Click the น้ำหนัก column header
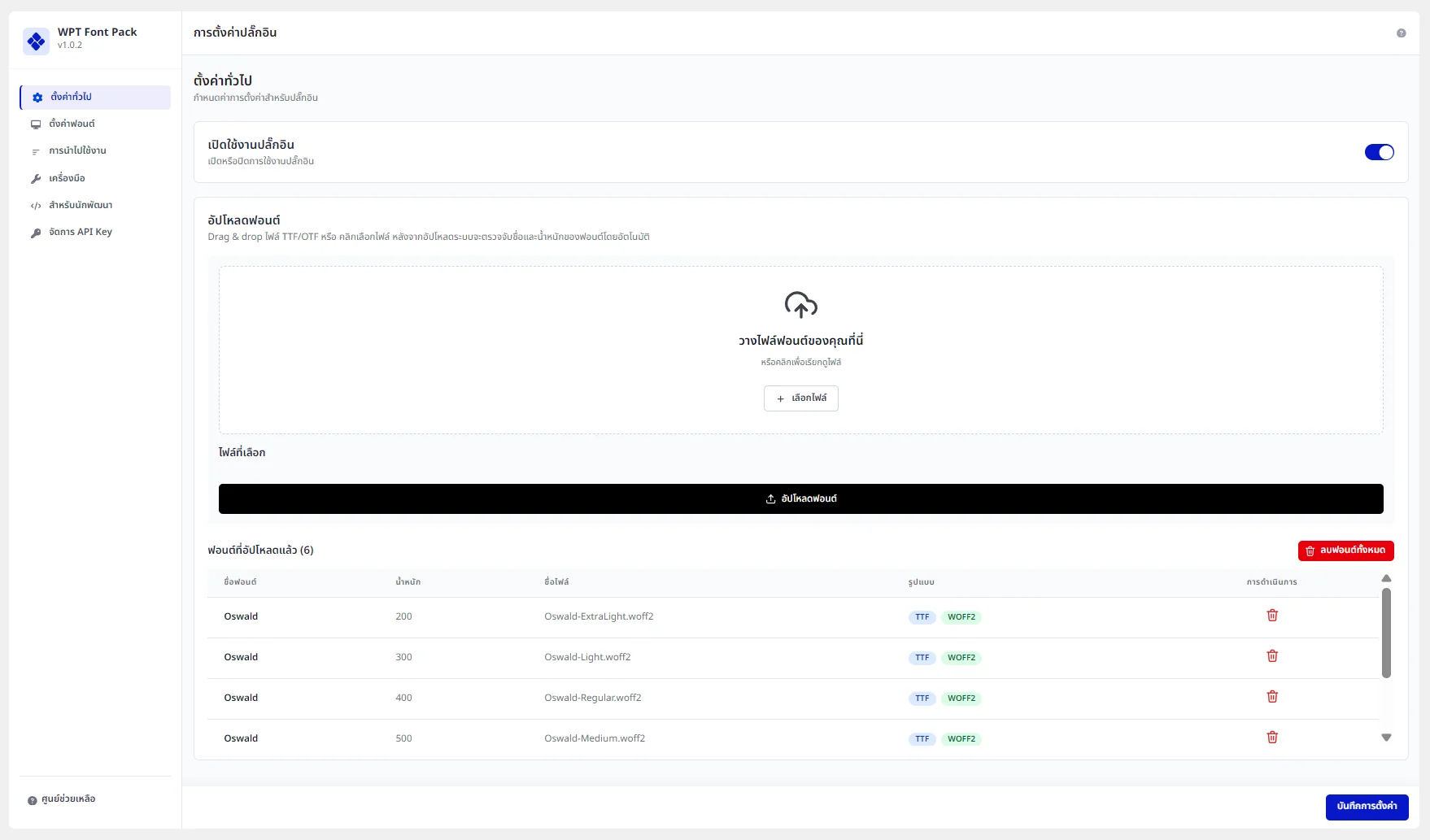The height and width of the screenshot is (840, 1430). pos(408,582)
